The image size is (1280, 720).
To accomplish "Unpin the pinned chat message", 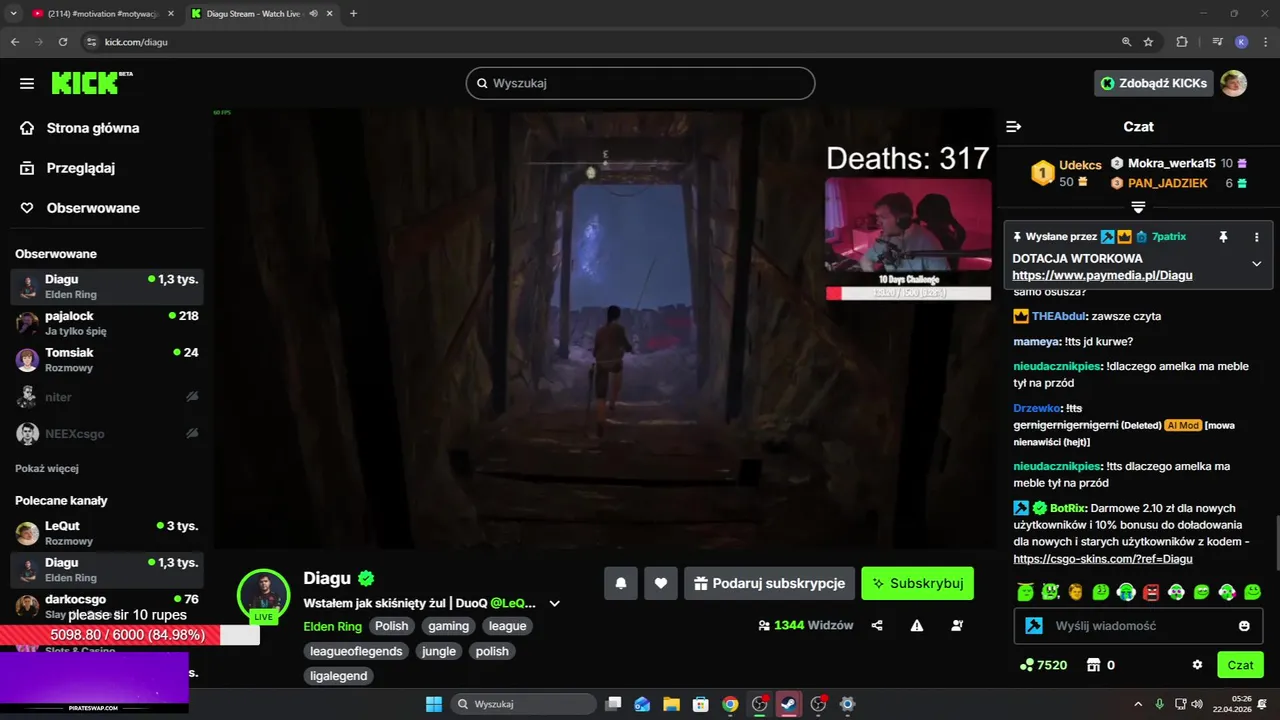I will 1223,237.
